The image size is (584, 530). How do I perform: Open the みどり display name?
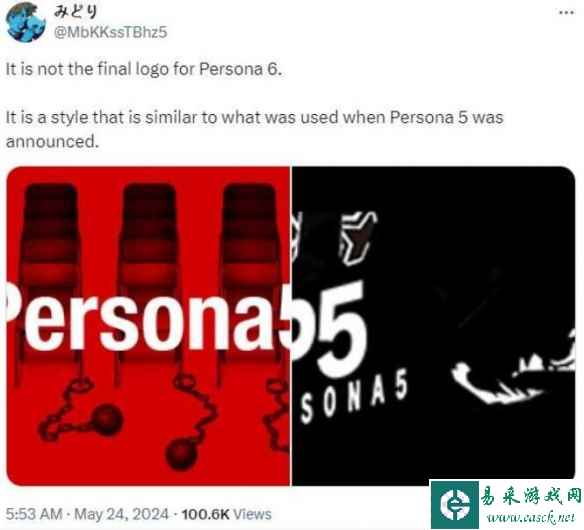(x=76, y=12)
